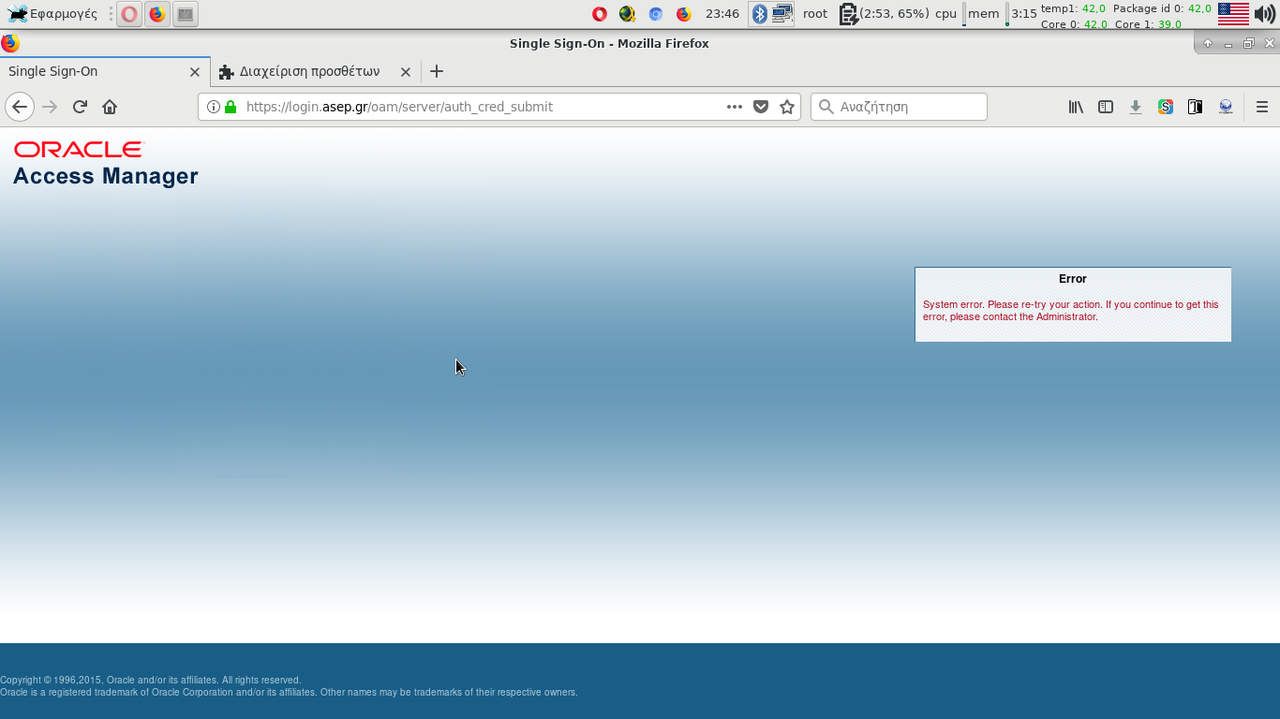The image size is (1280, 719).
Task: Click the Oracle logo
Action: (78, 149)
